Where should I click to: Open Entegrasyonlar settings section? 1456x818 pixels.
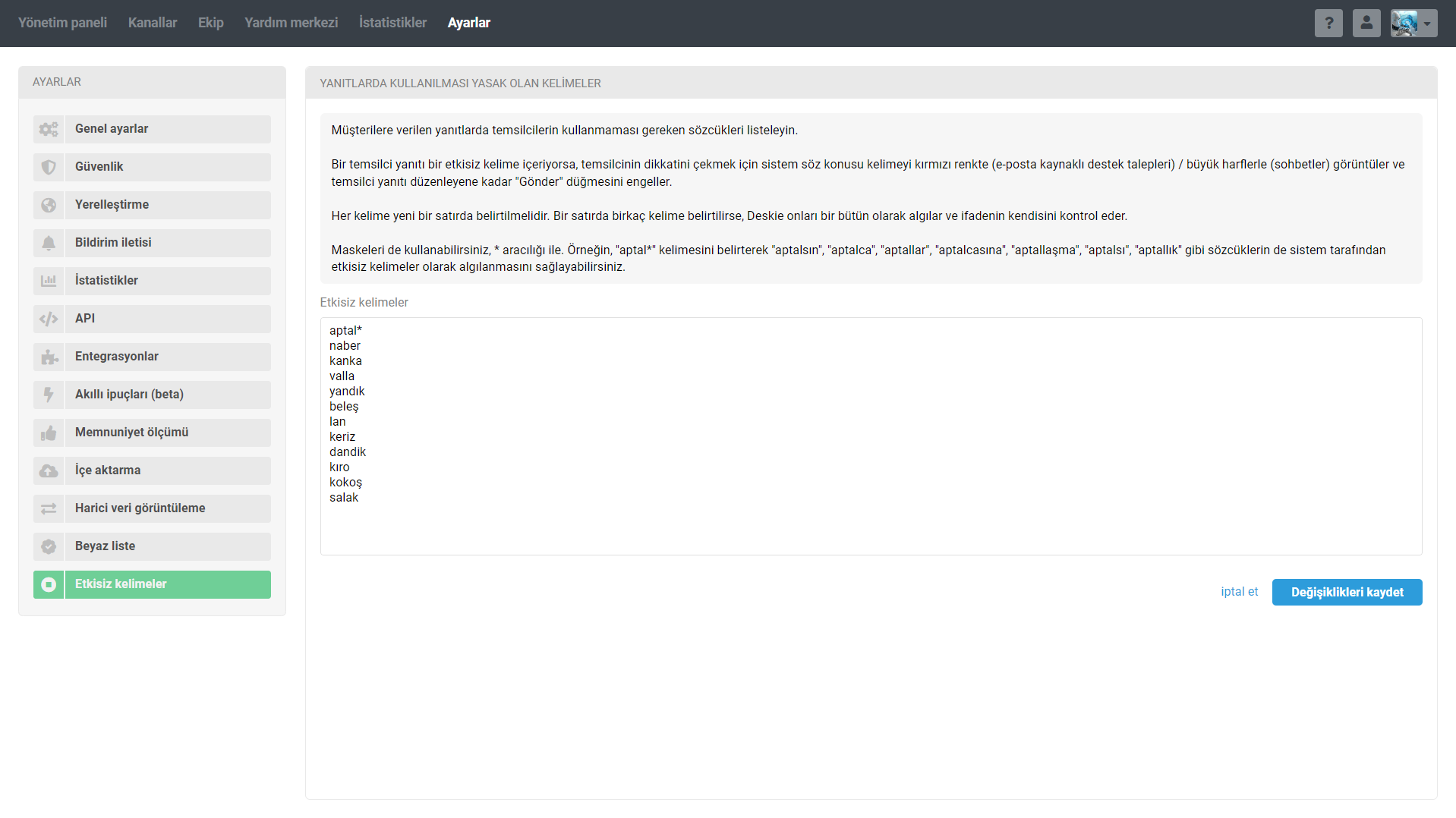click(x=152, y=357)
